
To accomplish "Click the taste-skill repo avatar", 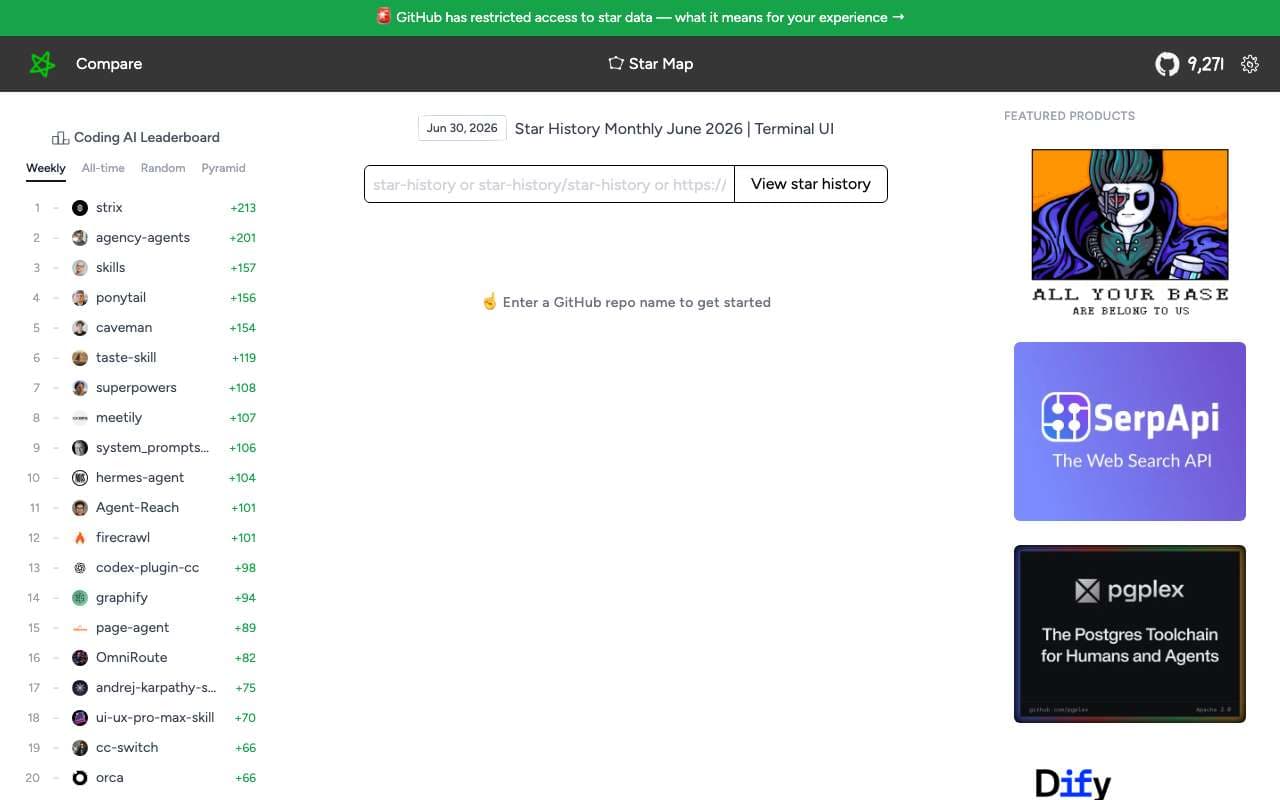I will click(80, 358).
